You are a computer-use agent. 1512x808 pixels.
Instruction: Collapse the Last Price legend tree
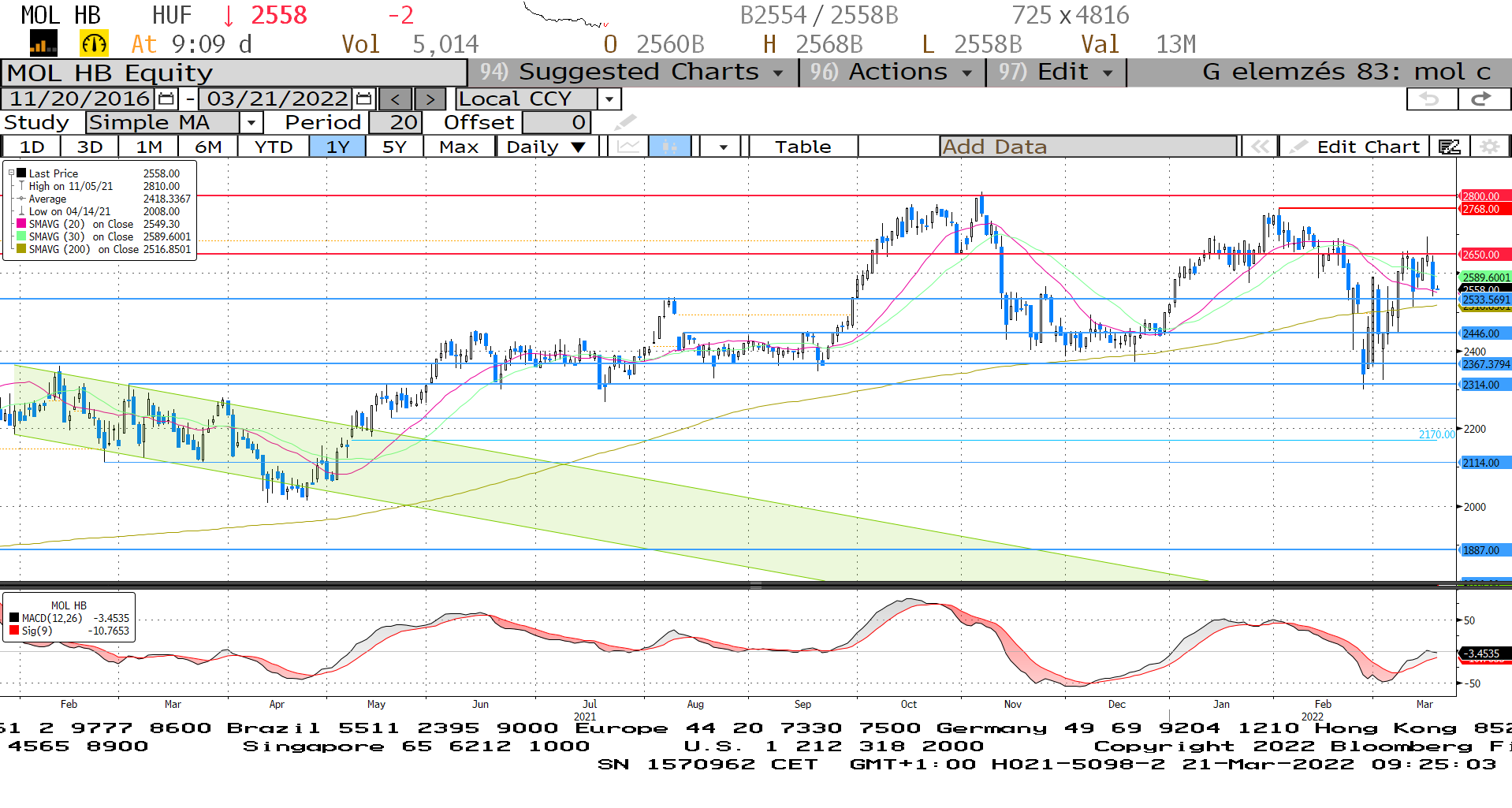11,173
